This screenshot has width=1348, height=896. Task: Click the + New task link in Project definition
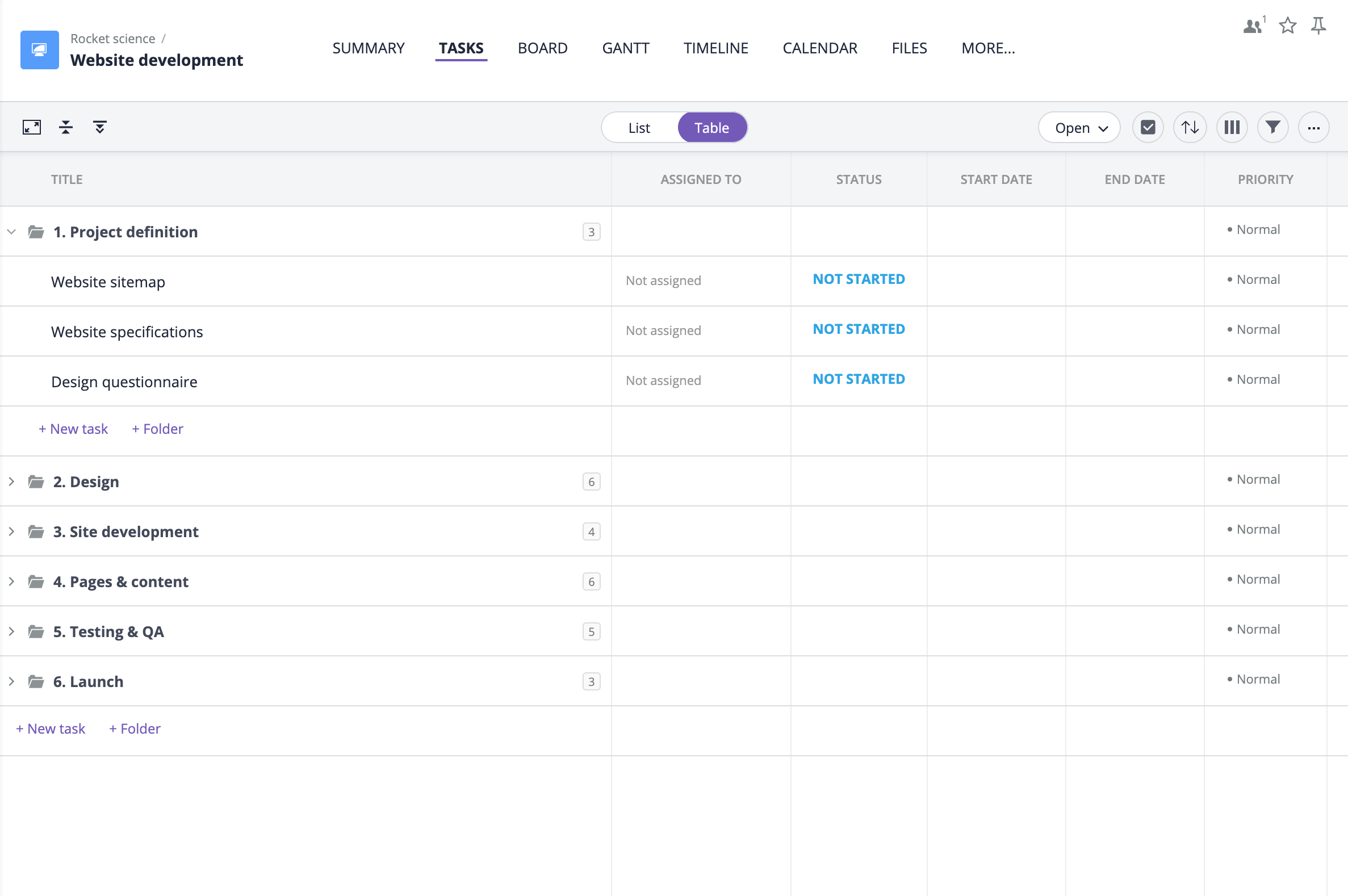coord(73,429)
